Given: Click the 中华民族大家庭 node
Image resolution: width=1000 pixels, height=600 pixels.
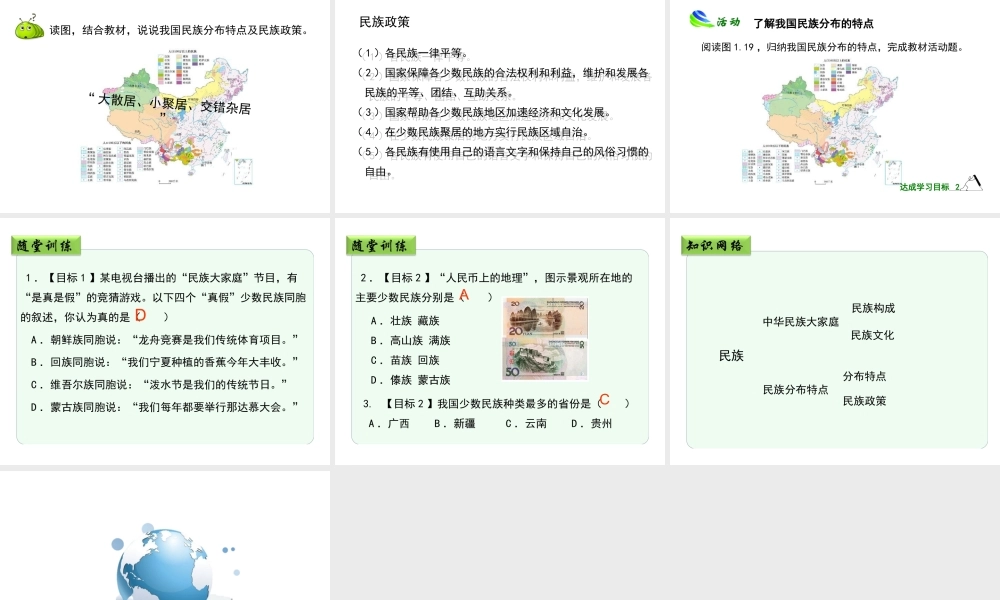Looking at the screenshot, I should (801, 322).
